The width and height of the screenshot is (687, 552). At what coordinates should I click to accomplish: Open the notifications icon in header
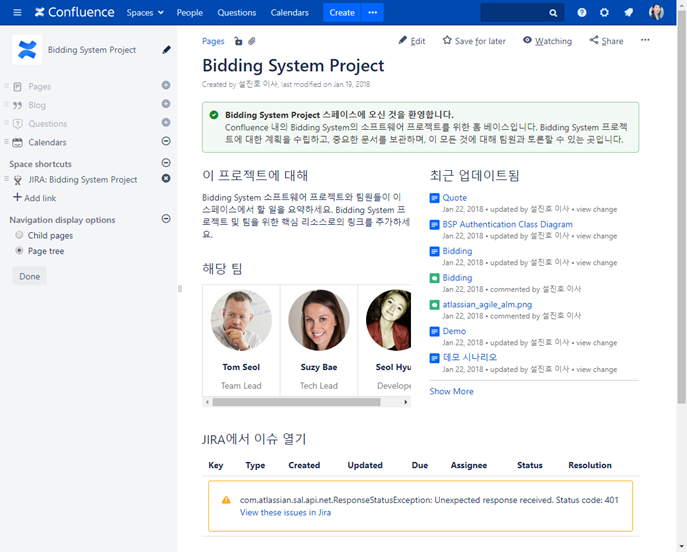click(628, 13)
